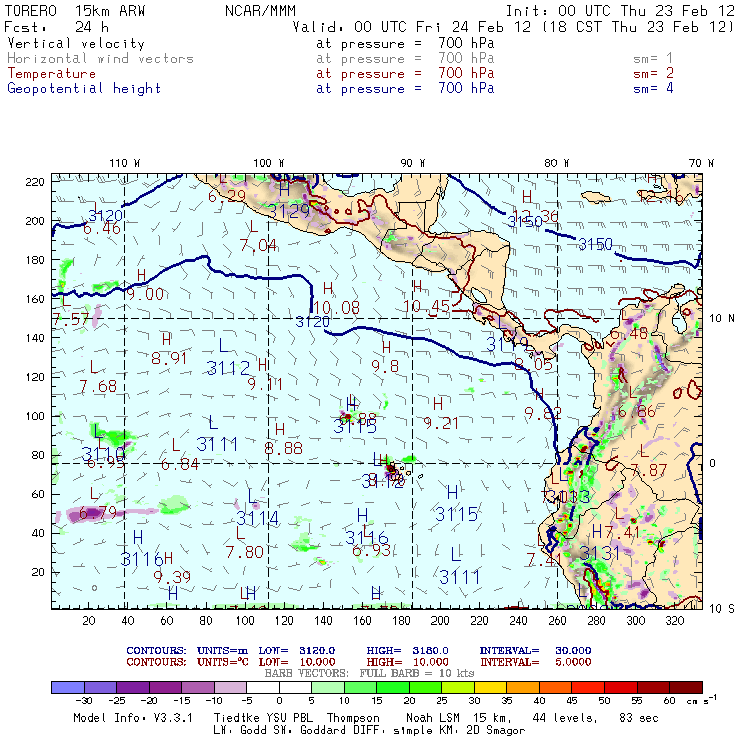
Task: Click the '320' tick on the bottom axis
Action: (674, 621)
